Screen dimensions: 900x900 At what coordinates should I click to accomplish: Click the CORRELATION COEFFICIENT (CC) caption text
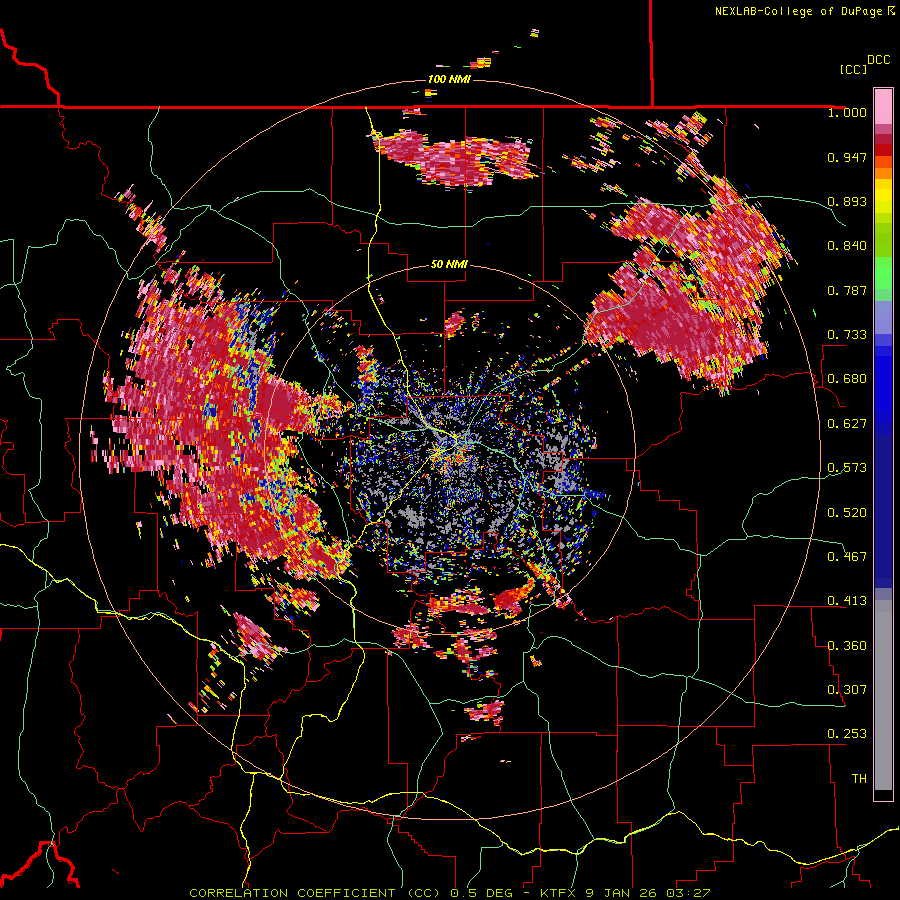pos(315,893)
